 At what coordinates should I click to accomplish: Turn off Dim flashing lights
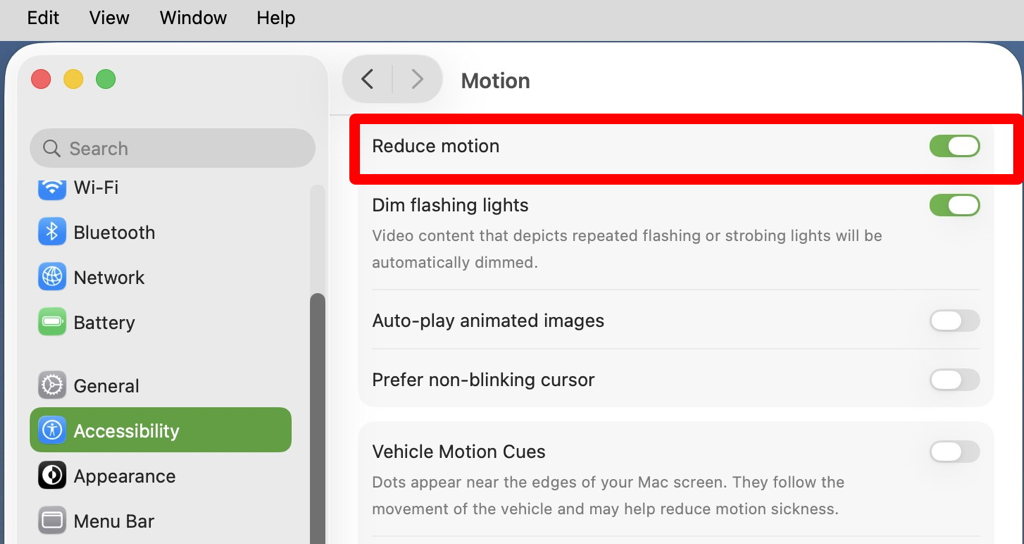[954, 205]
